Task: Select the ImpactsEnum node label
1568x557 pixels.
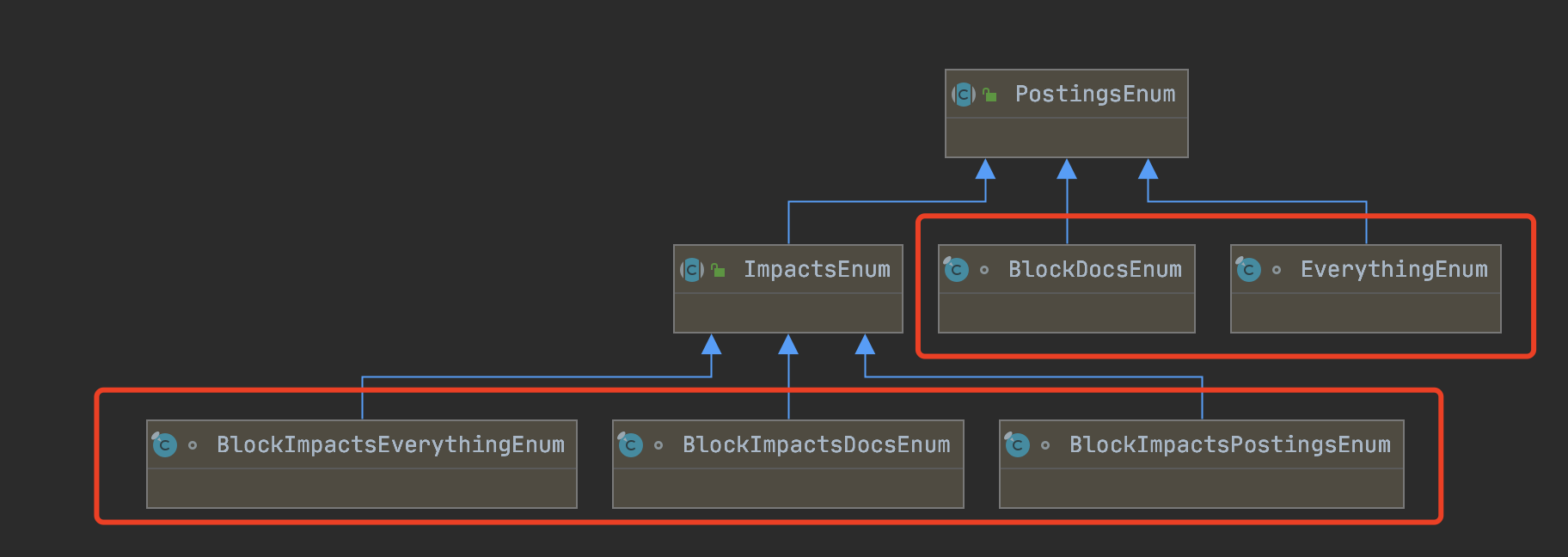Action: coord(817,269)
